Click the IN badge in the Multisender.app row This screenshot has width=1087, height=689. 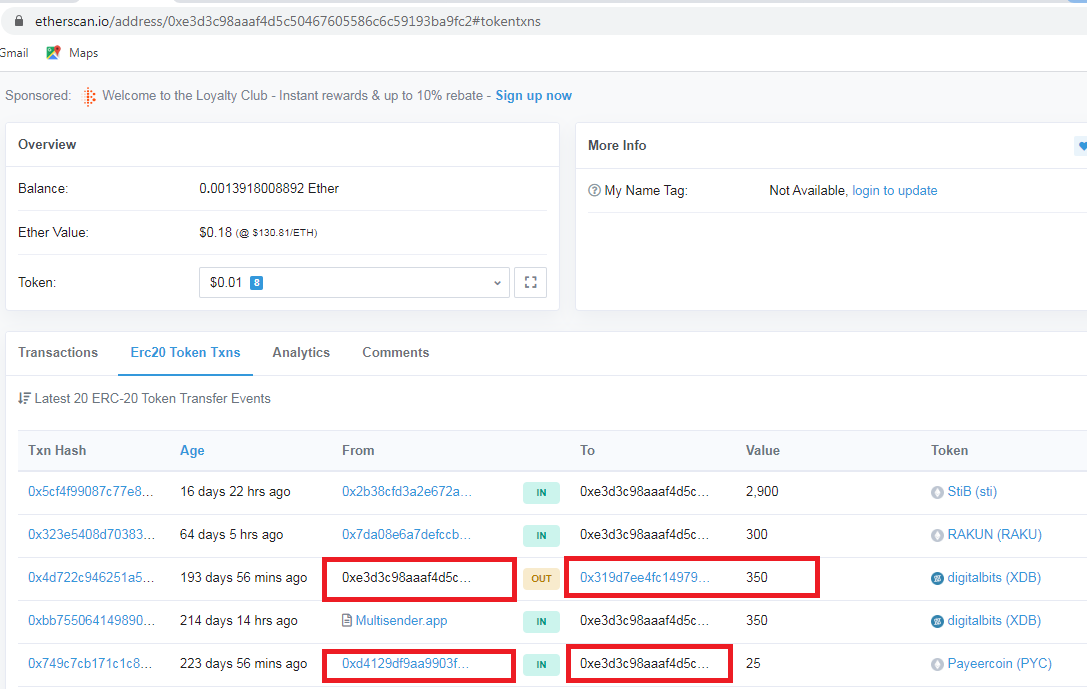[x=541, y=621]
